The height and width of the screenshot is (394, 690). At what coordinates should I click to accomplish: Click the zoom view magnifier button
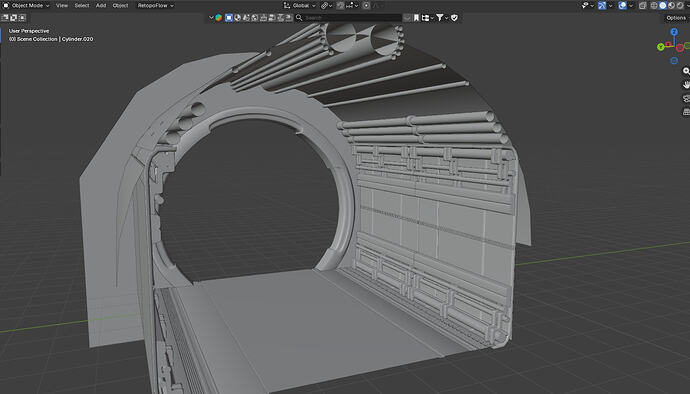pyautogui.click(x=686, y=71)
